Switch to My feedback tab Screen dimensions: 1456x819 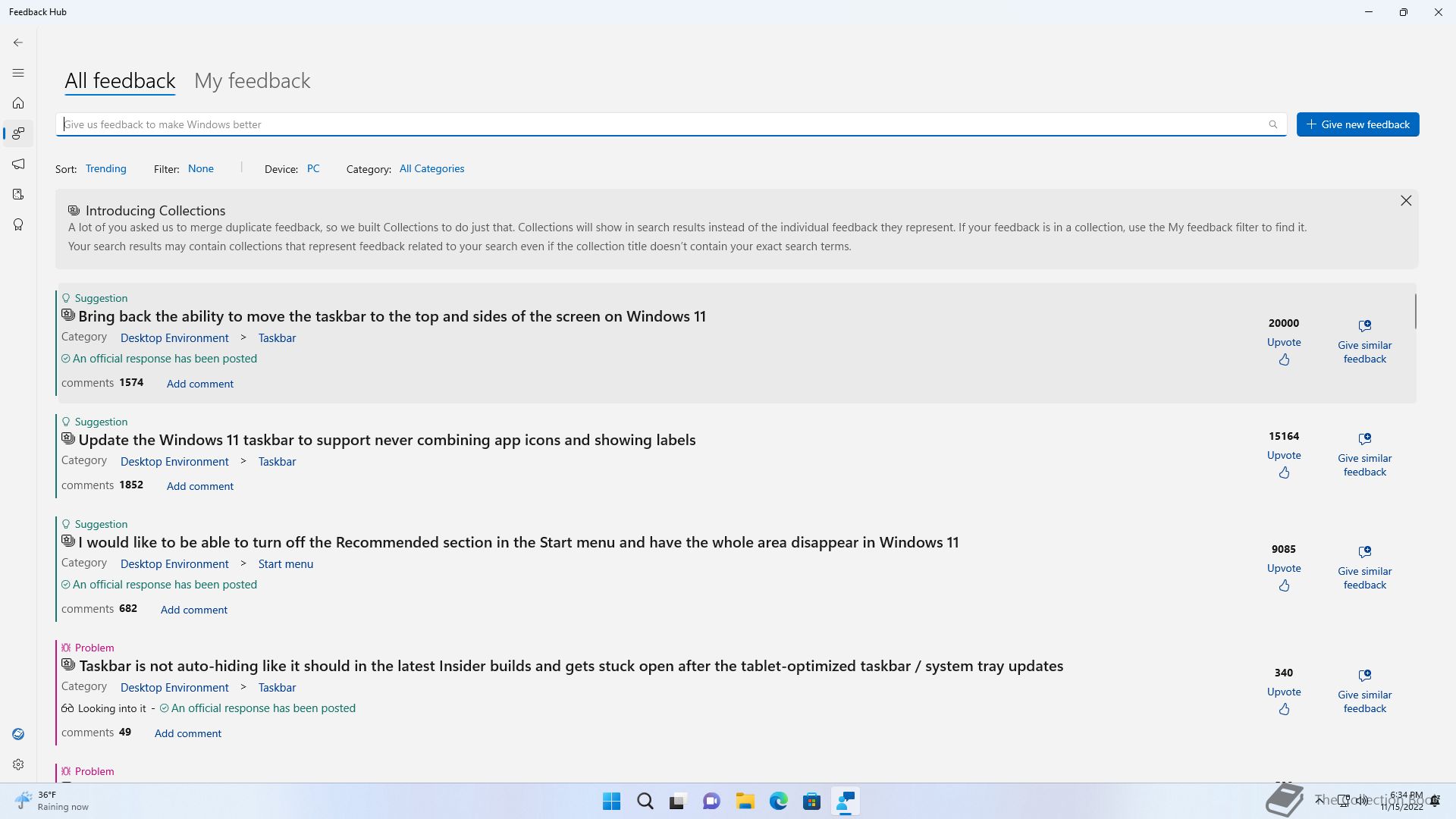(x=252, y=80)
